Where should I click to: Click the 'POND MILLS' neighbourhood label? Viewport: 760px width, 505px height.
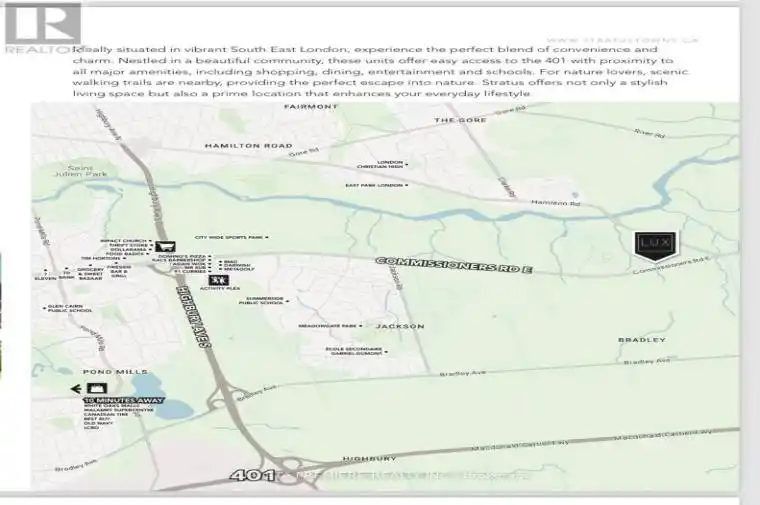tap(115, 372)
